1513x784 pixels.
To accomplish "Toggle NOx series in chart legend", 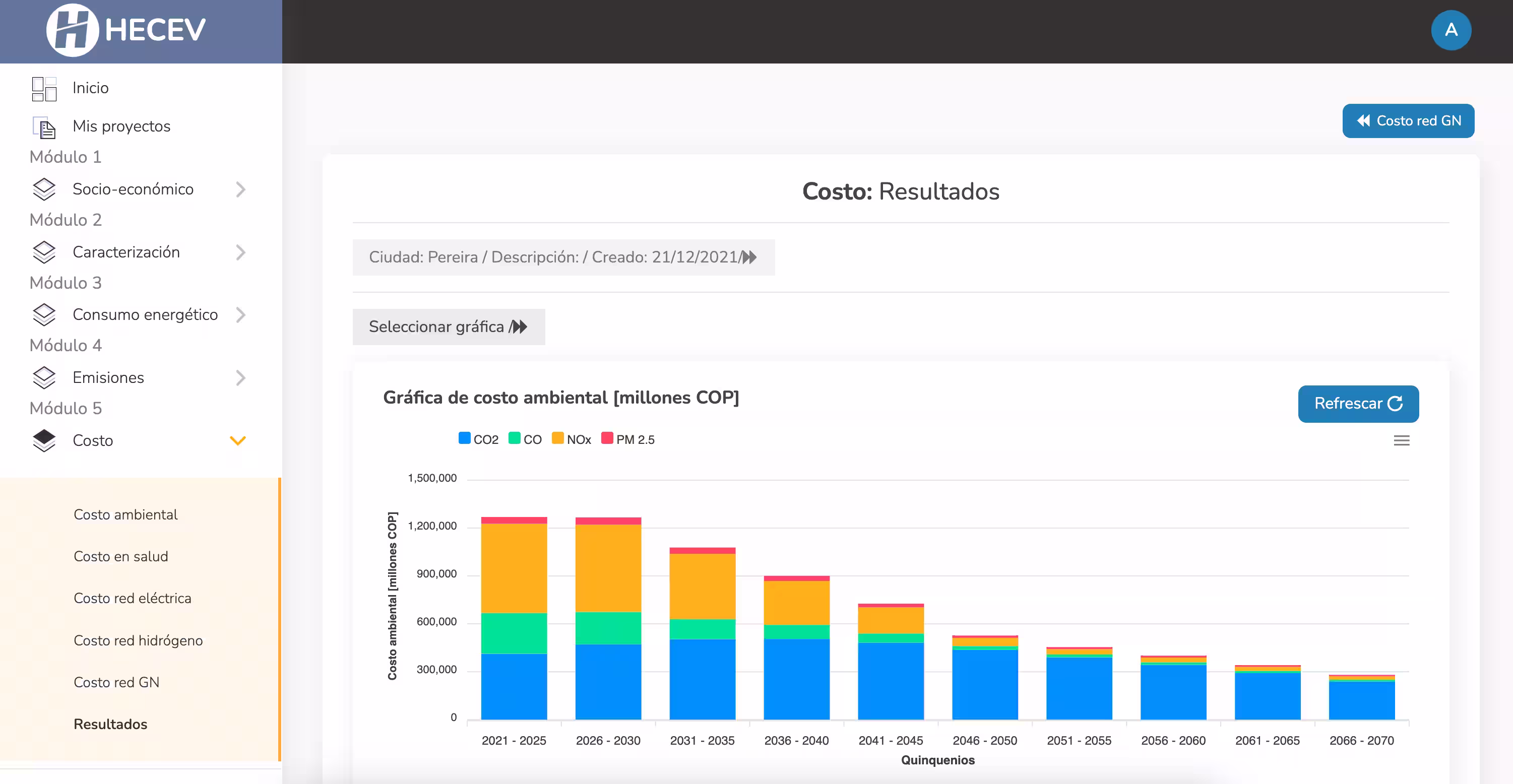I will point(572,439).
